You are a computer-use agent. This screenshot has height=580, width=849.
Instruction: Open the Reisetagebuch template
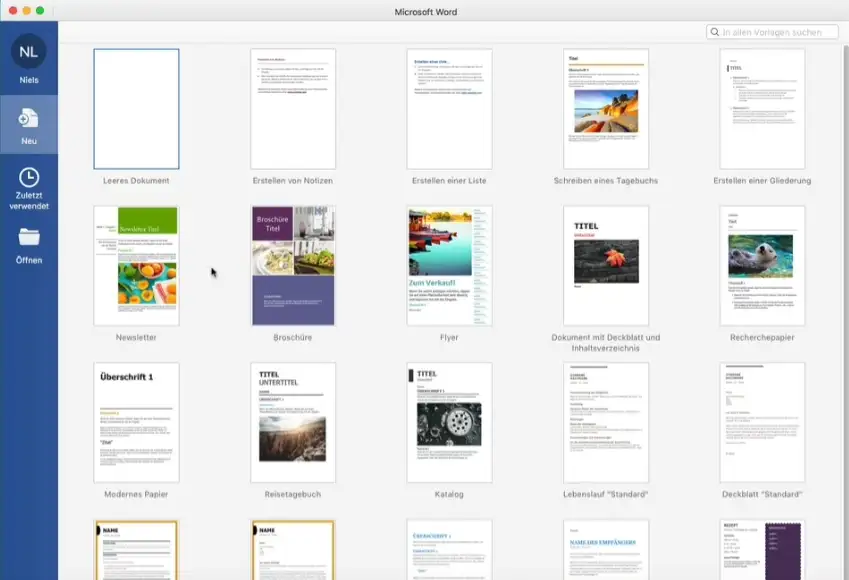tap(293, 423)
